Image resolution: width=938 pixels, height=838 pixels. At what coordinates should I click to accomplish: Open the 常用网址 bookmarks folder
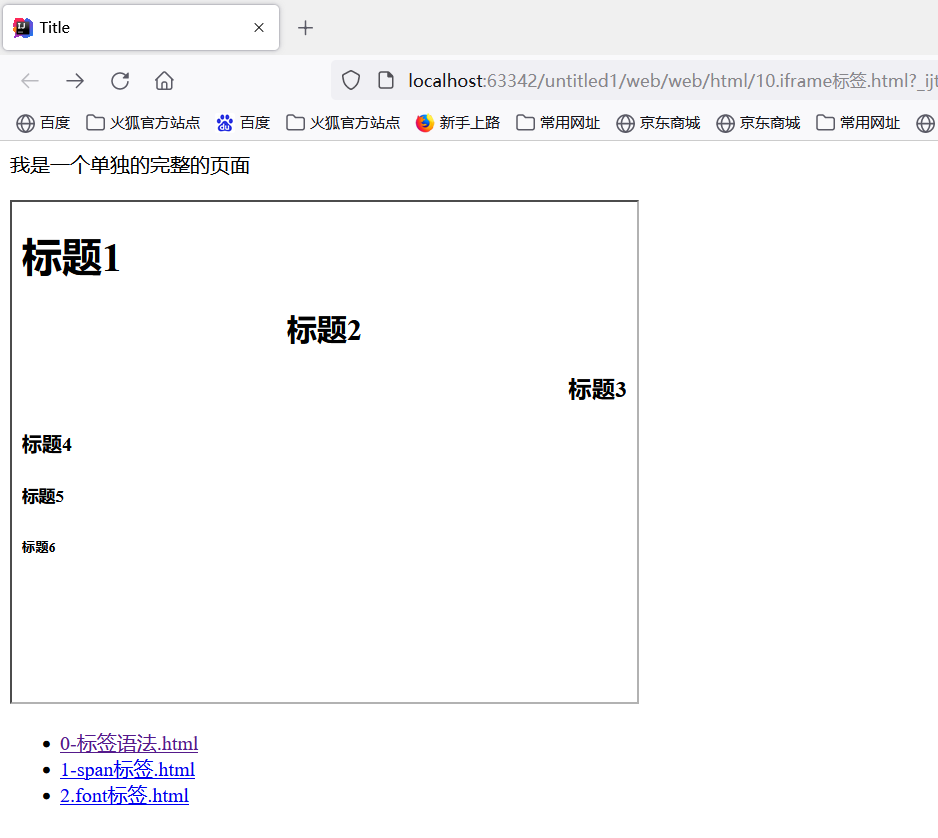pos(557,122)
